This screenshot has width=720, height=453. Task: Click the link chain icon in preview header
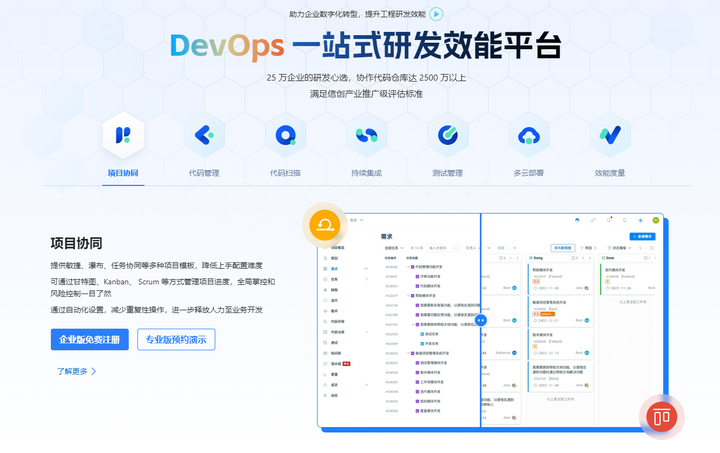pos(593,220)
